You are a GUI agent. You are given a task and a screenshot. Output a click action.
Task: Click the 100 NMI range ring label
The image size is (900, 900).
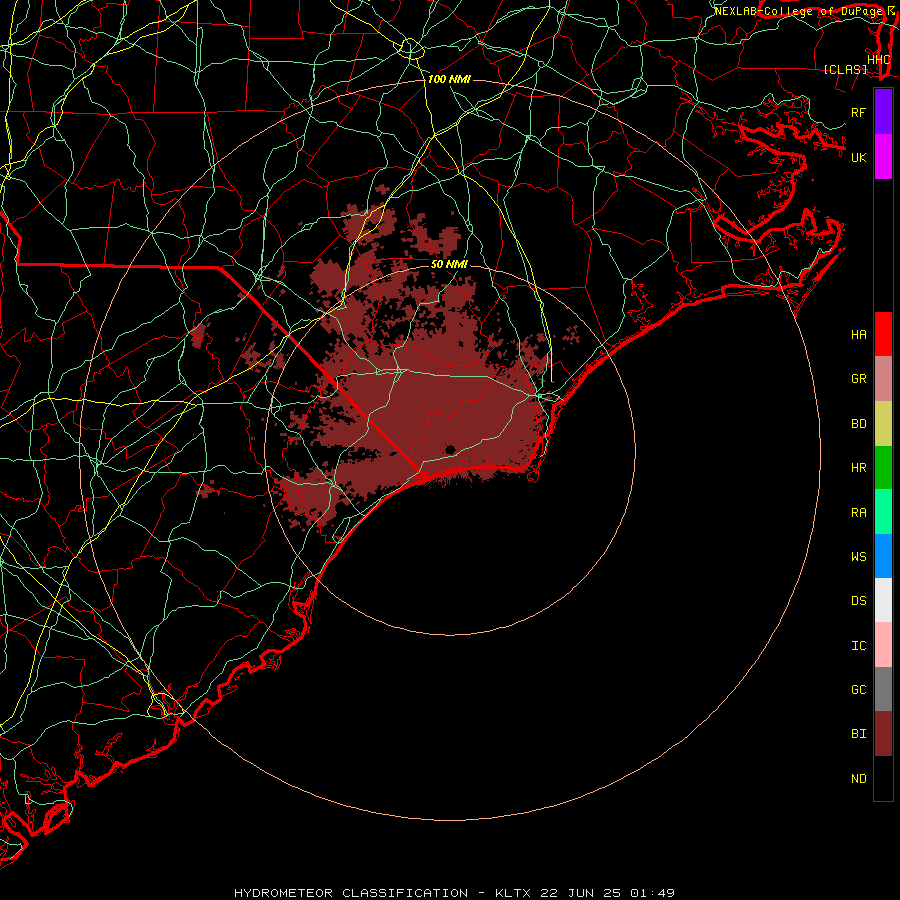(449, 79)
